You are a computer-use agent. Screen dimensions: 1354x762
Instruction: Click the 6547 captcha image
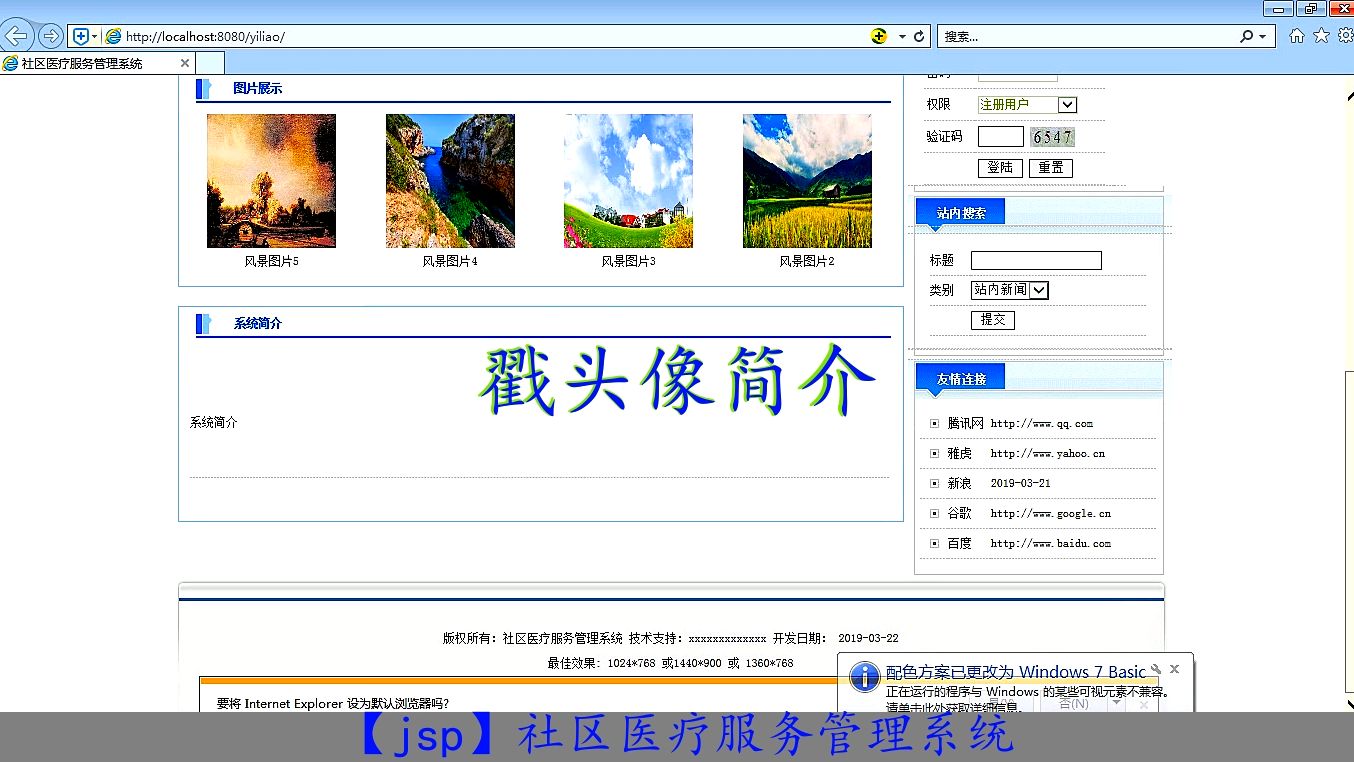1052,137
